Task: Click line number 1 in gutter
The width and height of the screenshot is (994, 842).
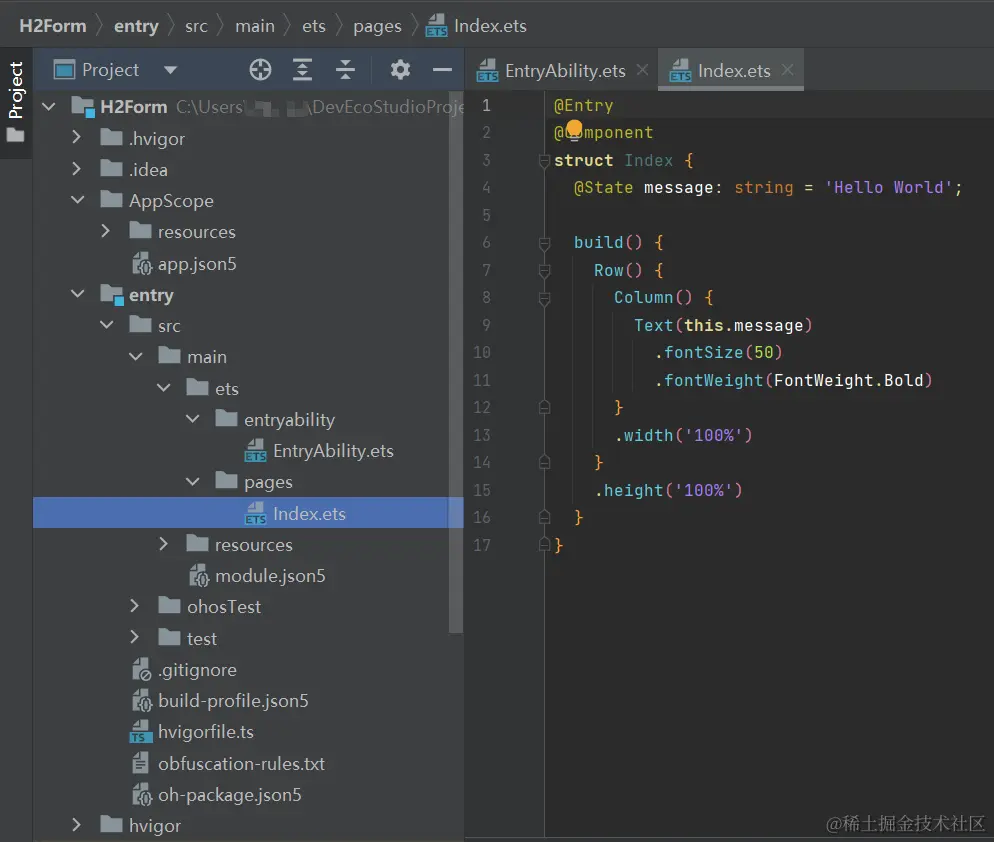Action: tap(486, 105)
